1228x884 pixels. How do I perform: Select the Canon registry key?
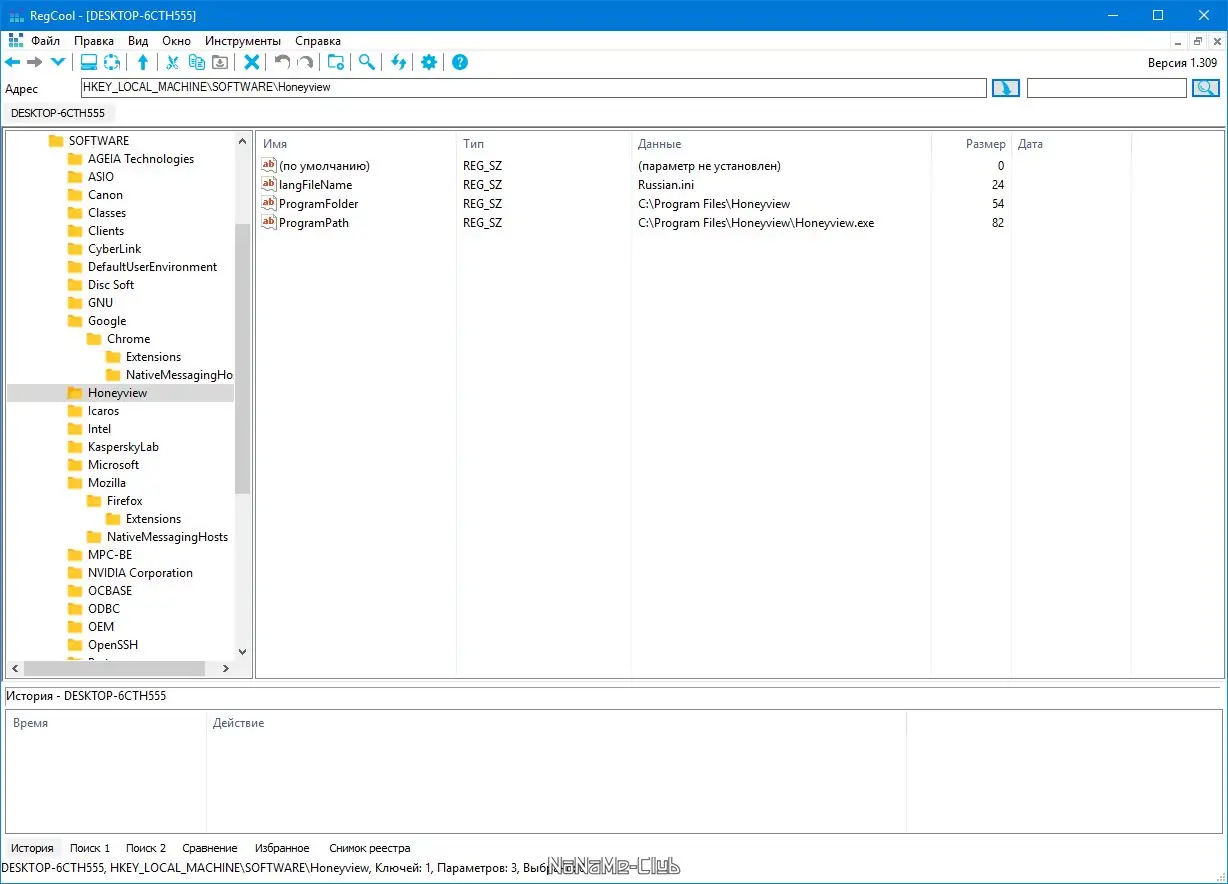click(x=105, y=195)
